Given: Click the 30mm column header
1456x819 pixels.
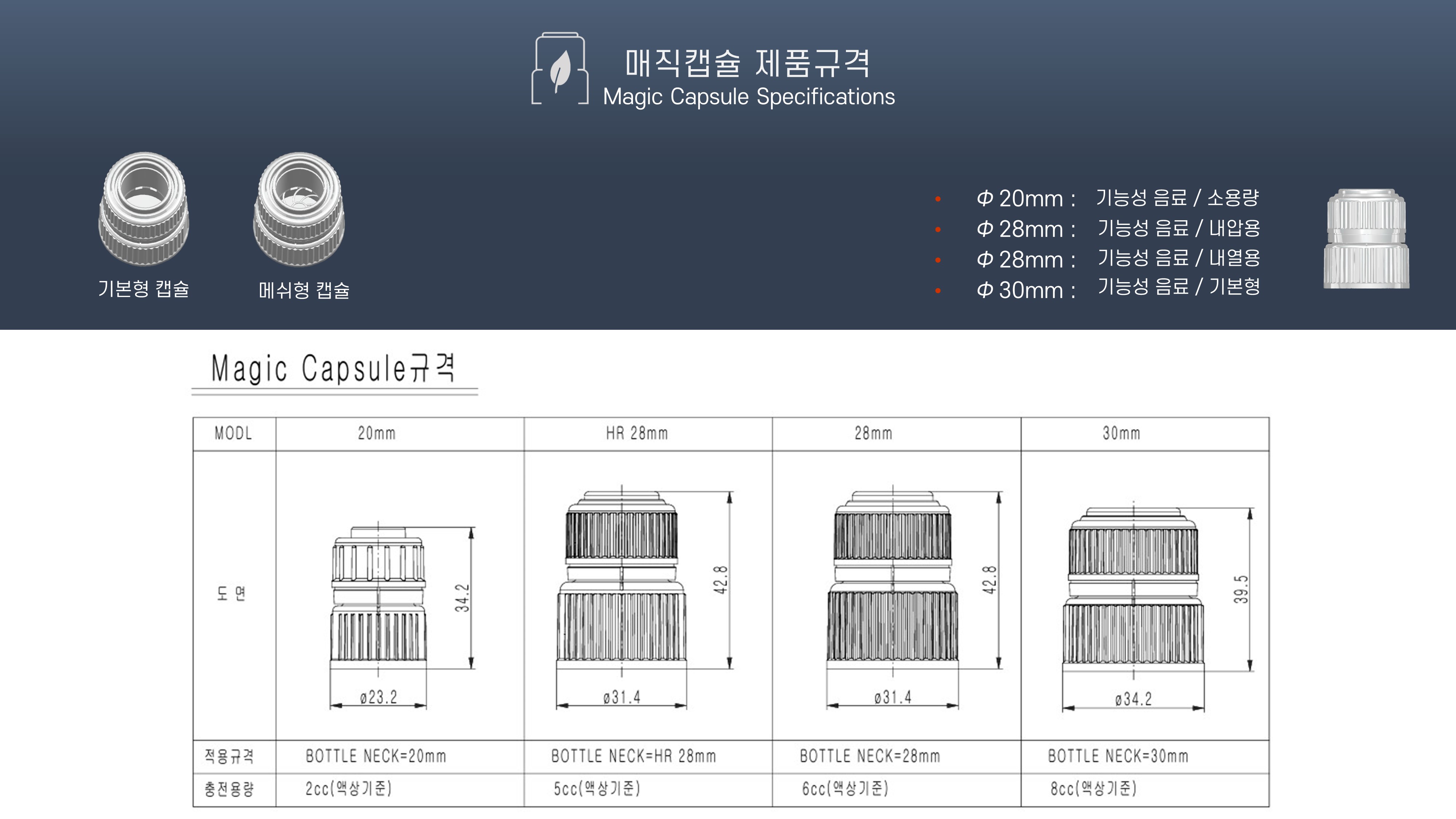Looking at the screenshot, I should pyautogui.click(x=1121, y=434).
